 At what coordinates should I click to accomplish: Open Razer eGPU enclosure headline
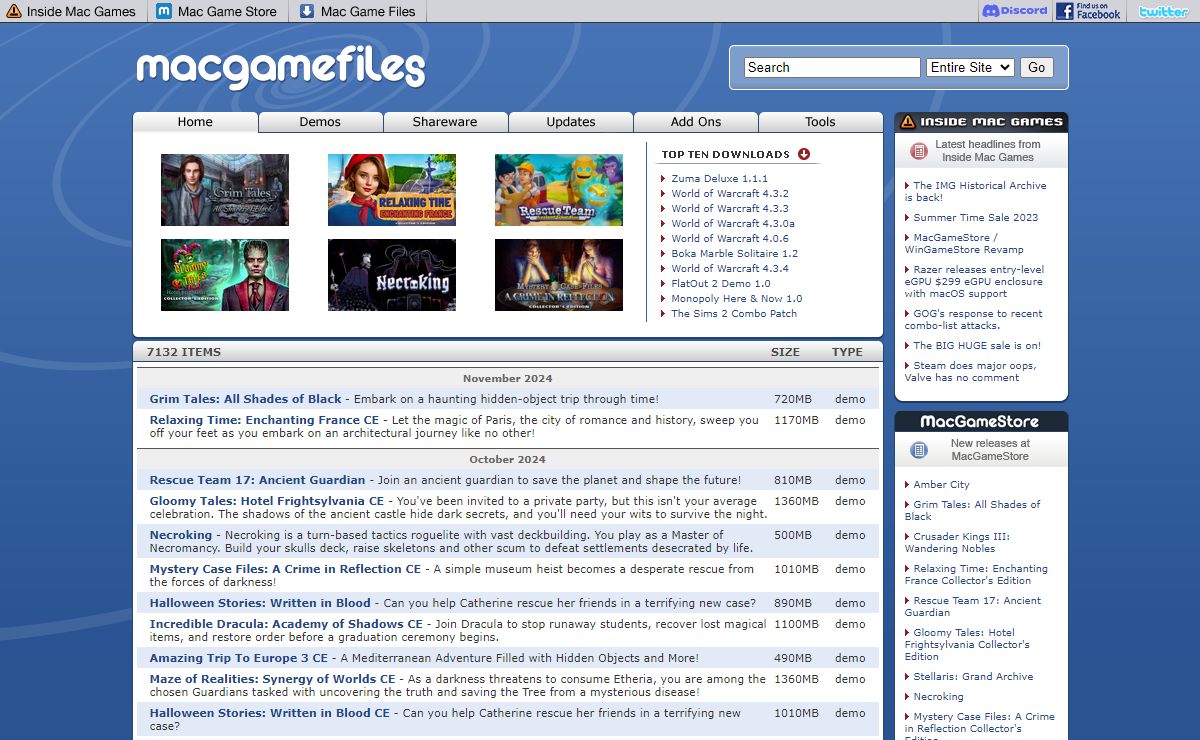click(x=975, y=281)
